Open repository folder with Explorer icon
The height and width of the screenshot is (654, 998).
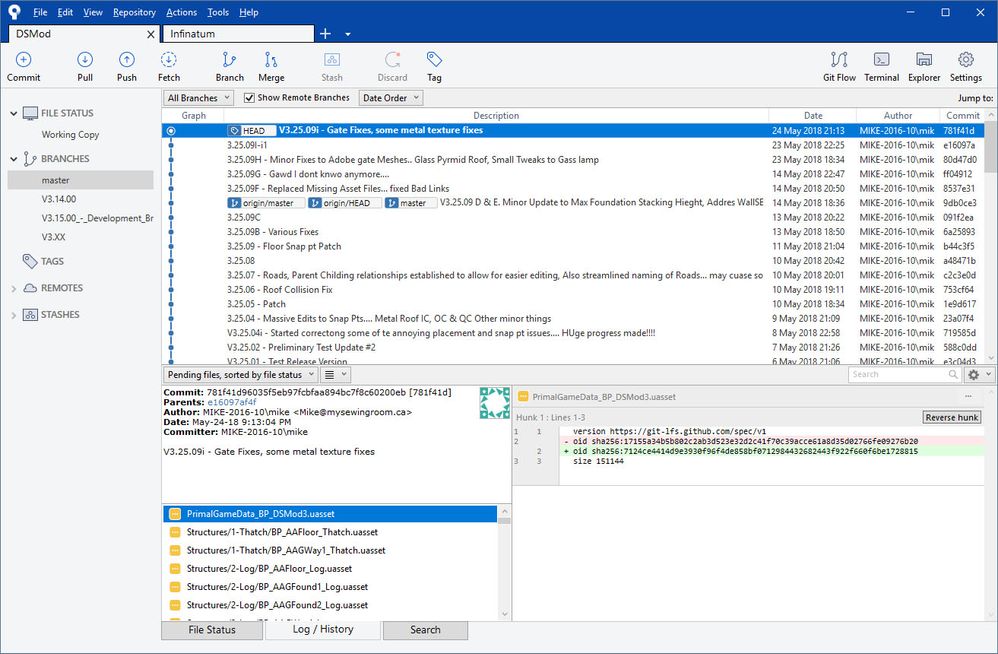924,66
